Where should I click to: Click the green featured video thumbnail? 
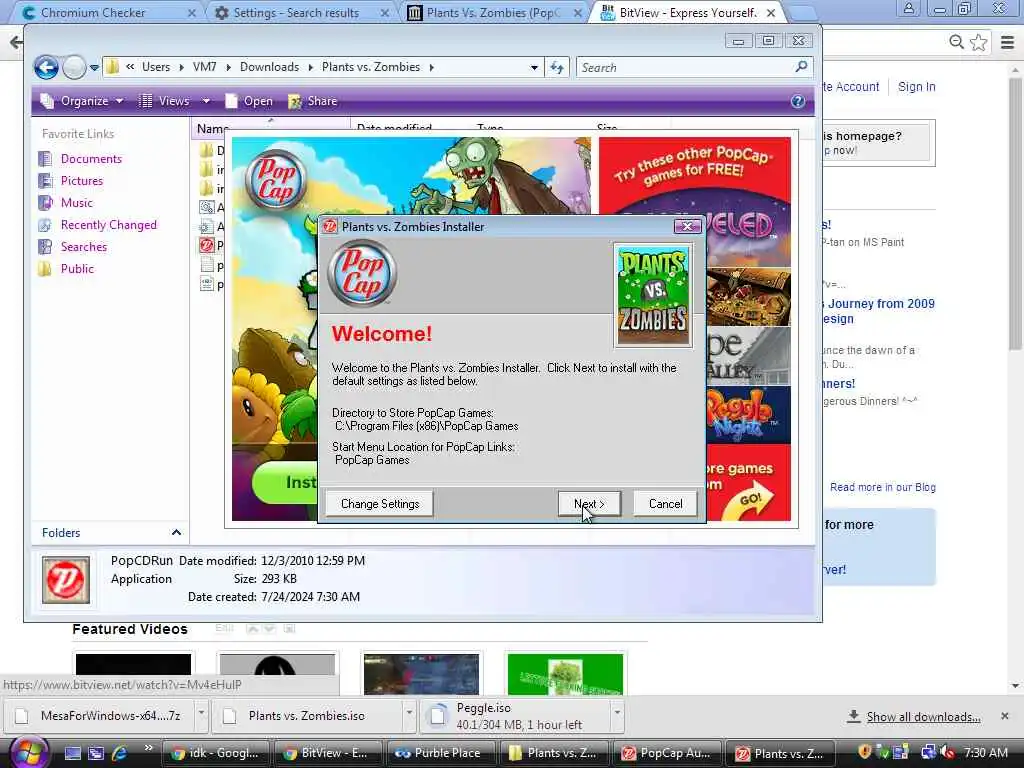click(x=565, y=673)
